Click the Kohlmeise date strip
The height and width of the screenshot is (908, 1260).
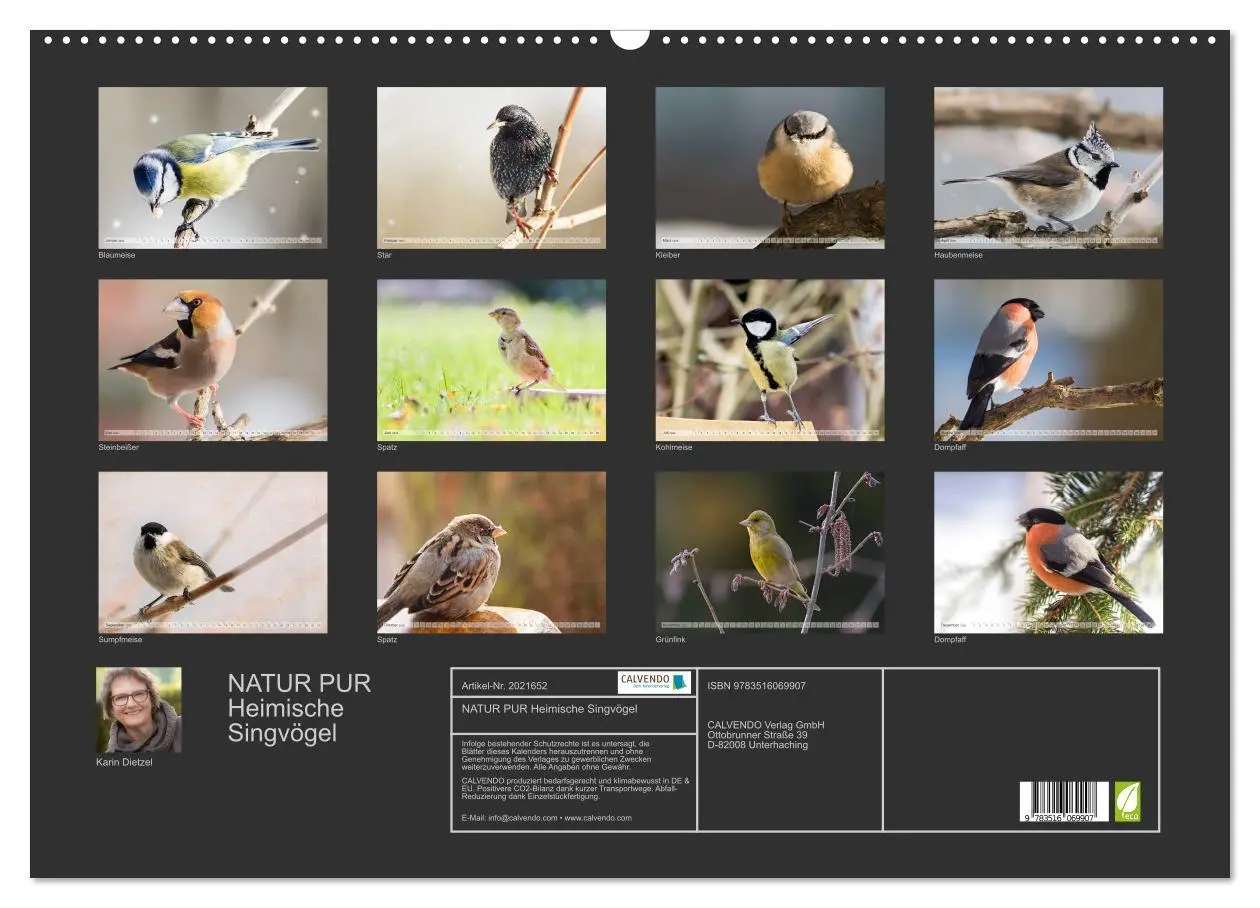coord(770,432)
